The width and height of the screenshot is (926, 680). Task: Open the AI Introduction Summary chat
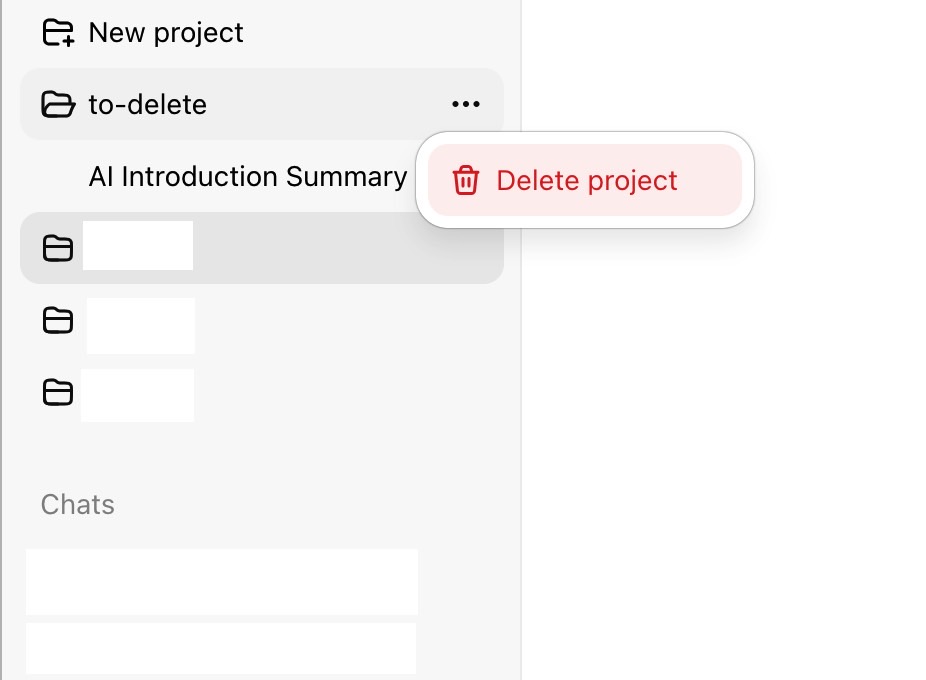[247, 177]
